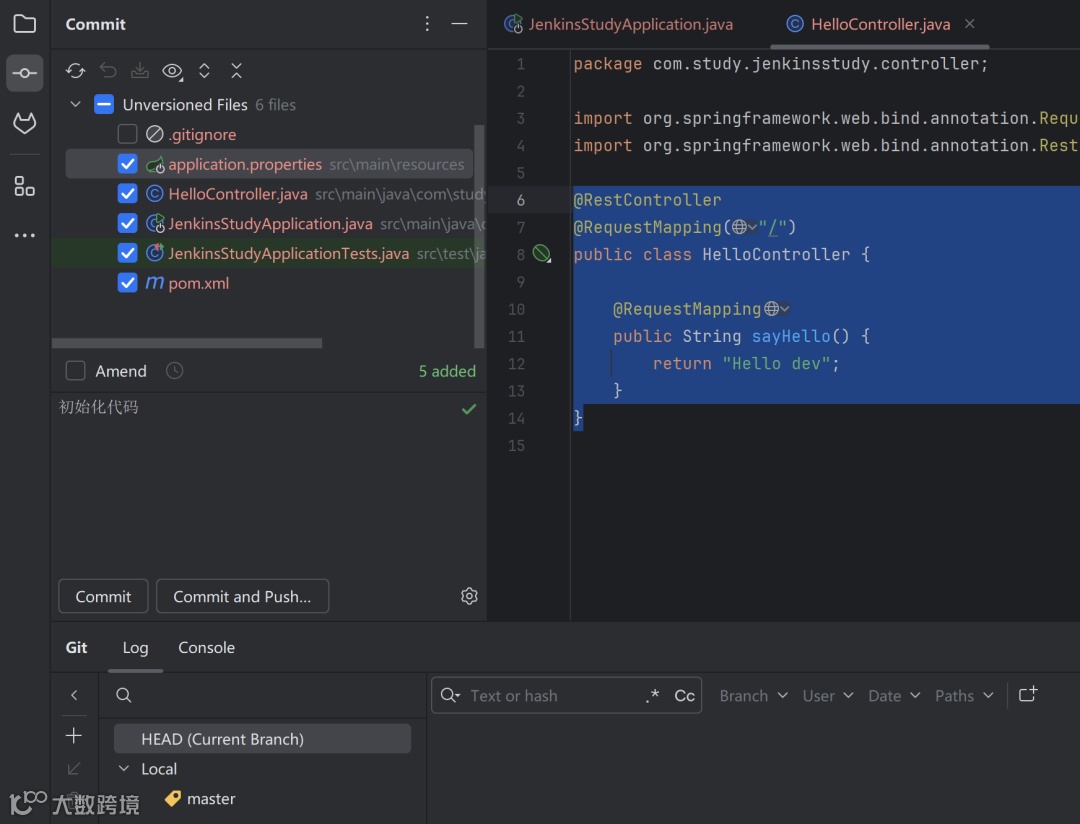Open the User filter dropdown

[828, 696]
